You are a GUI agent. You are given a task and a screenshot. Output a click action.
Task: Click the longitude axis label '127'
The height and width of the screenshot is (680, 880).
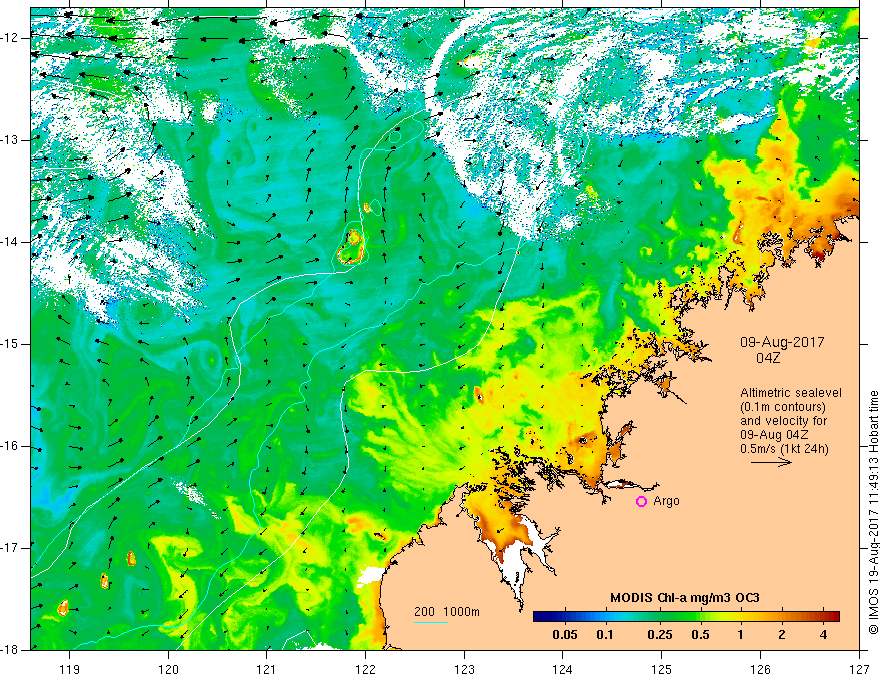[859, 669]
